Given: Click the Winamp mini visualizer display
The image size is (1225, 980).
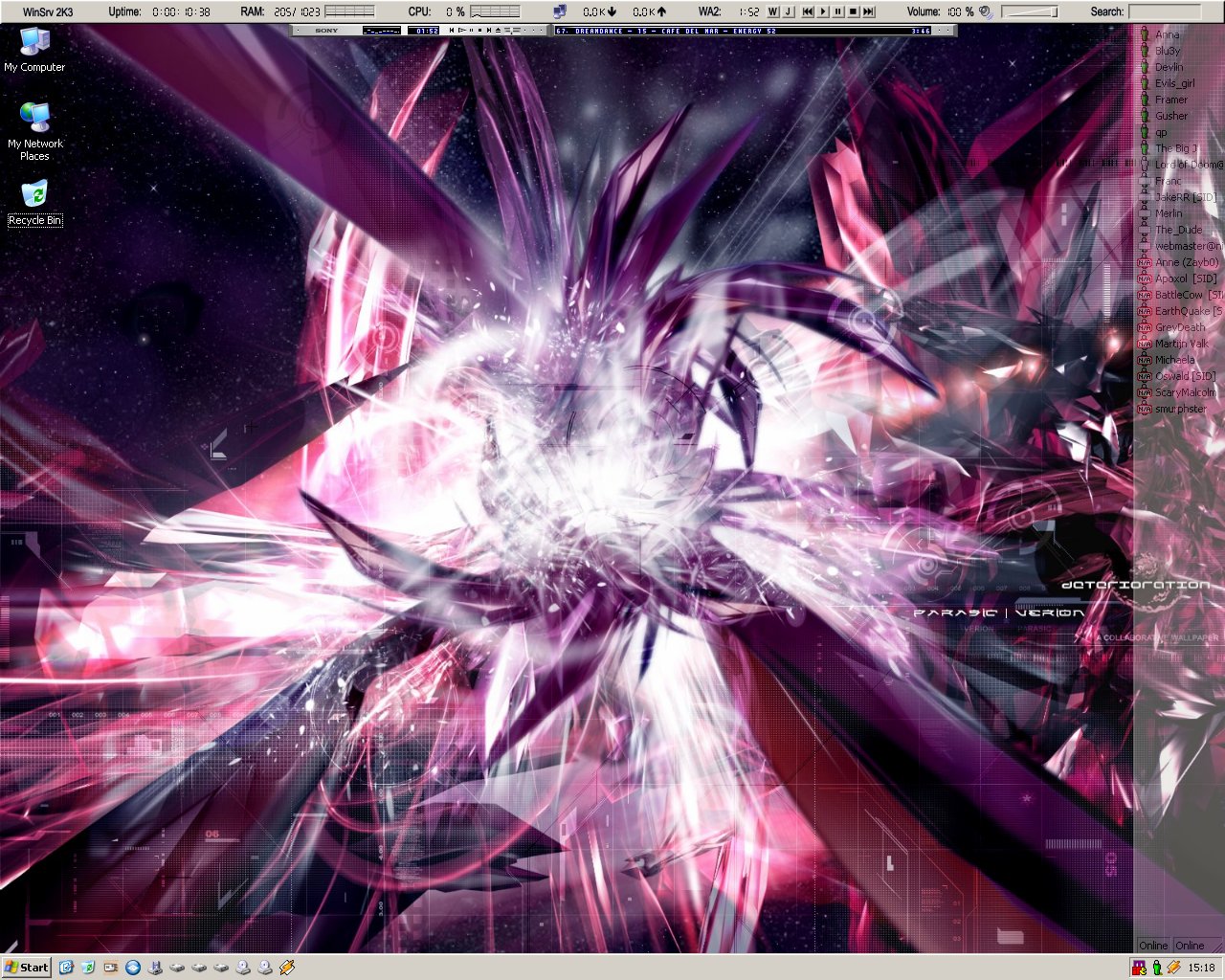Looking at the screenshot, I should click(382, 31).
